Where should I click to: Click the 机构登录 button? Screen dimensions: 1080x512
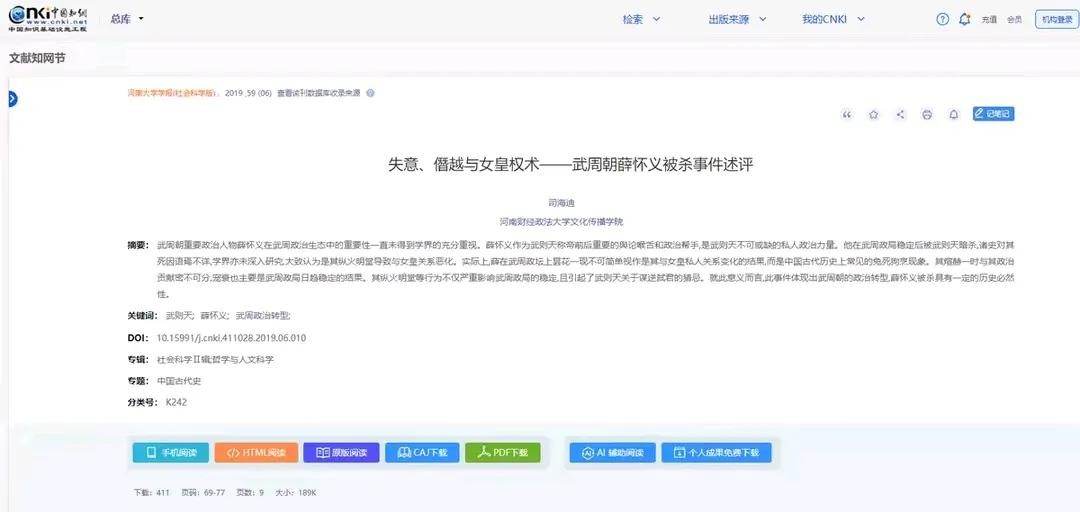(1055, 19)
